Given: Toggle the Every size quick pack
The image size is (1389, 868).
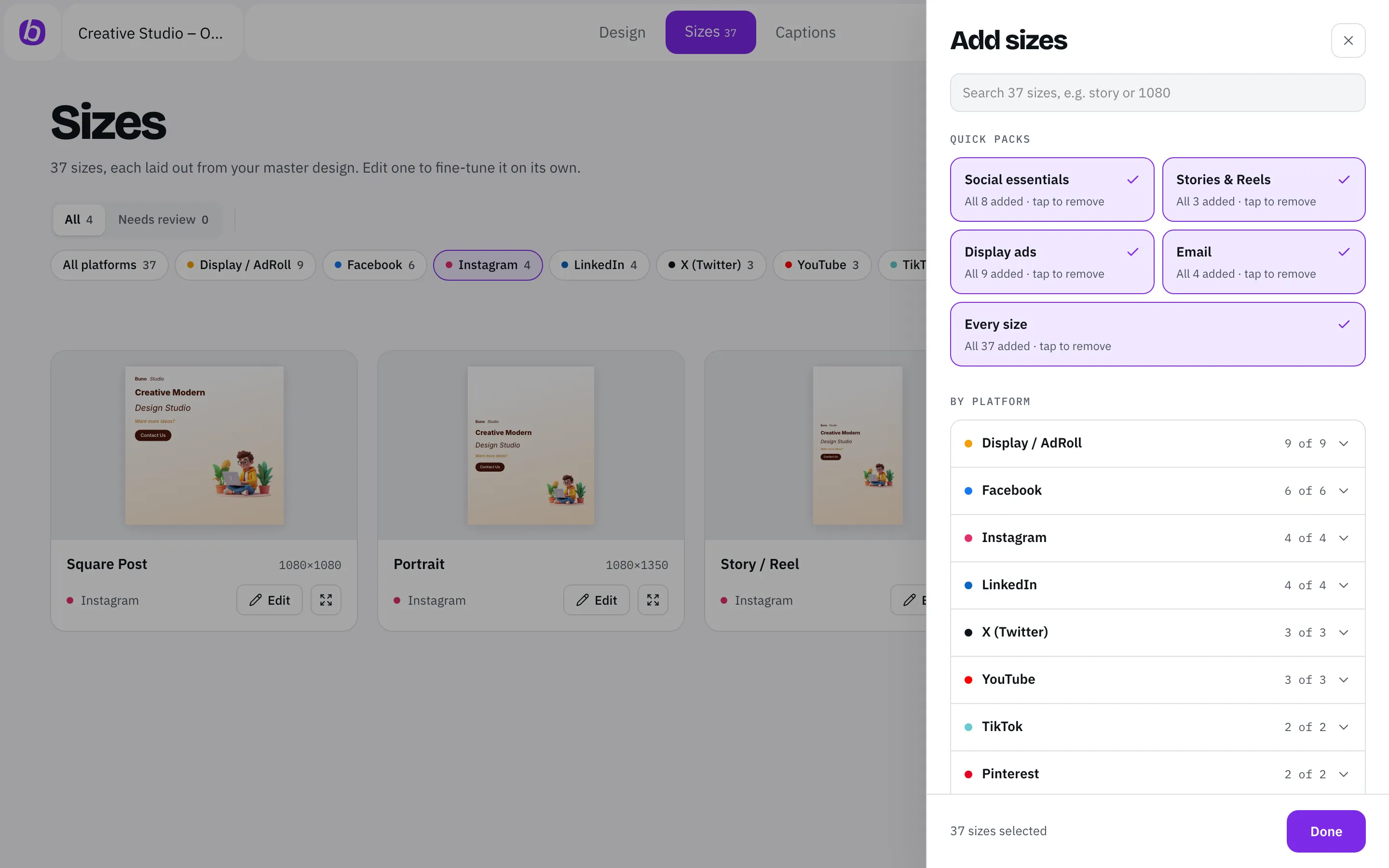Looking at the screenshot, I should (x=1157, y=334).
